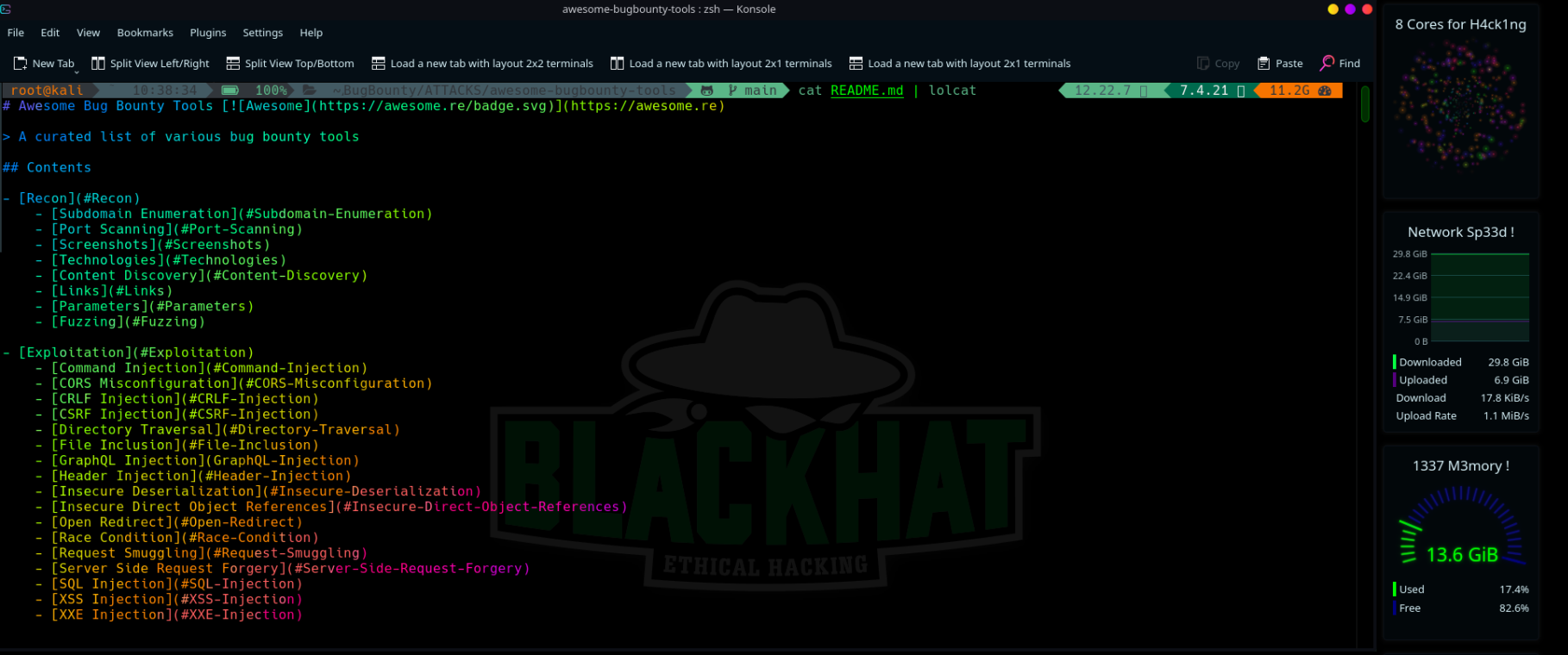Click the Uploaded 6.9 GiB entry
The width and height of the screenshot is (1568, 655).
pyautogui.click(x=1461, y=381)
